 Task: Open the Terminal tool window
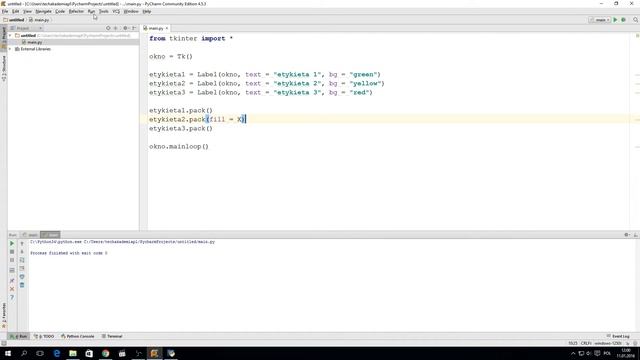coord(112,336)
